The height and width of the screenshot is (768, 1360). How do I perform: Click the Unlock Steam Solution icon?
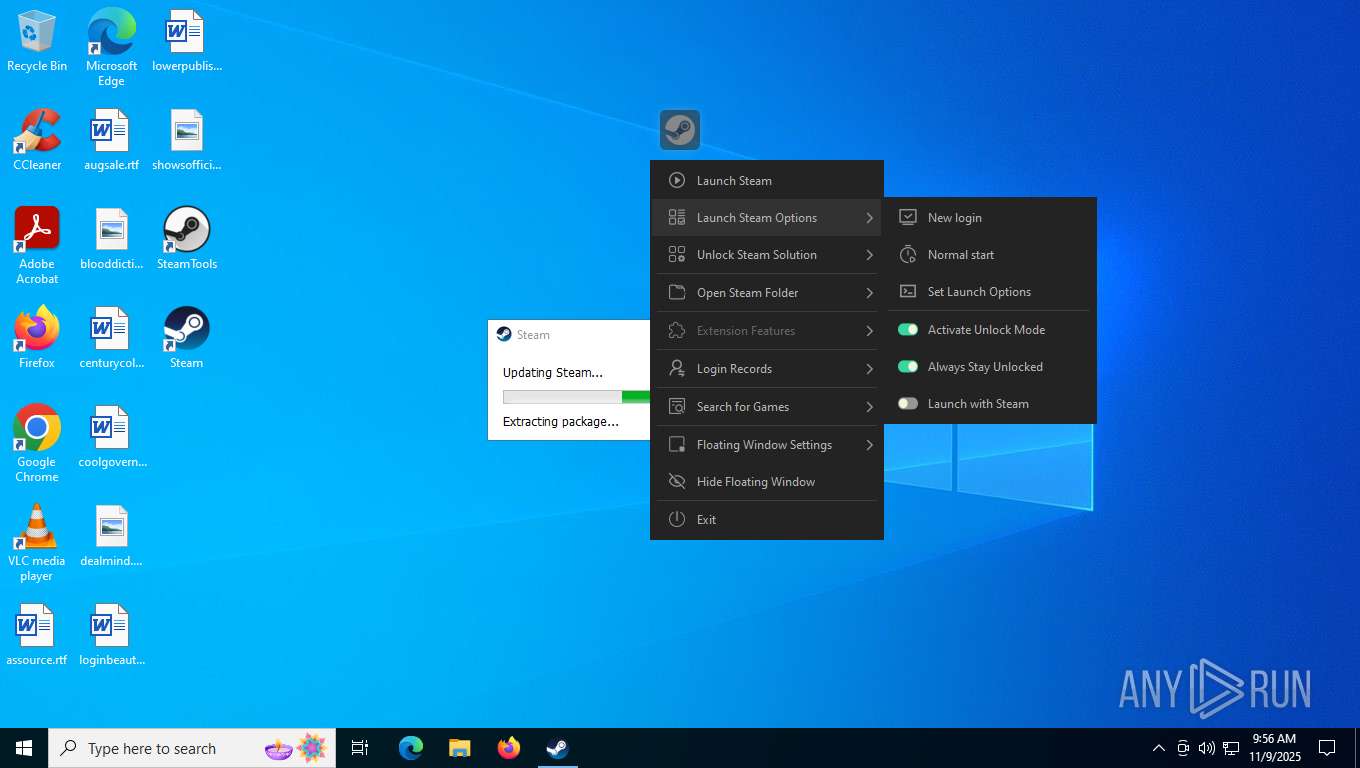[677, 255]
